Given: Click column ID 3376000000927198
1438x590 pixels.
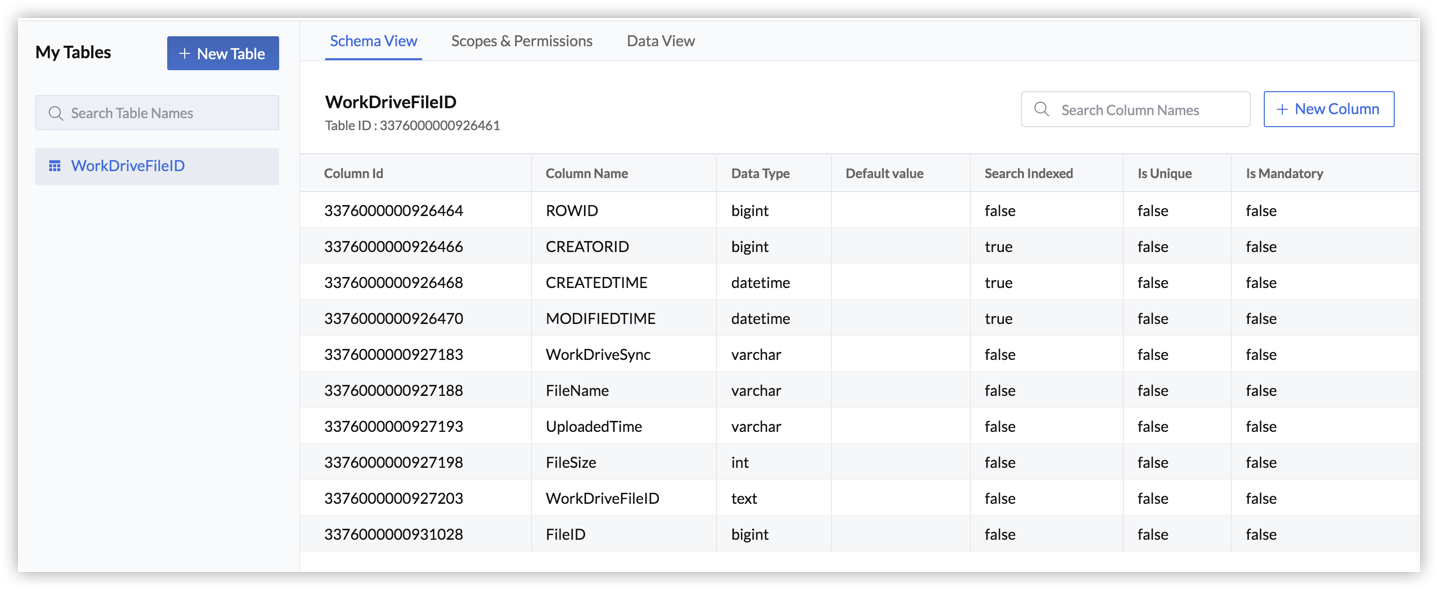Looking at the screenshot, I should [394, 462].
